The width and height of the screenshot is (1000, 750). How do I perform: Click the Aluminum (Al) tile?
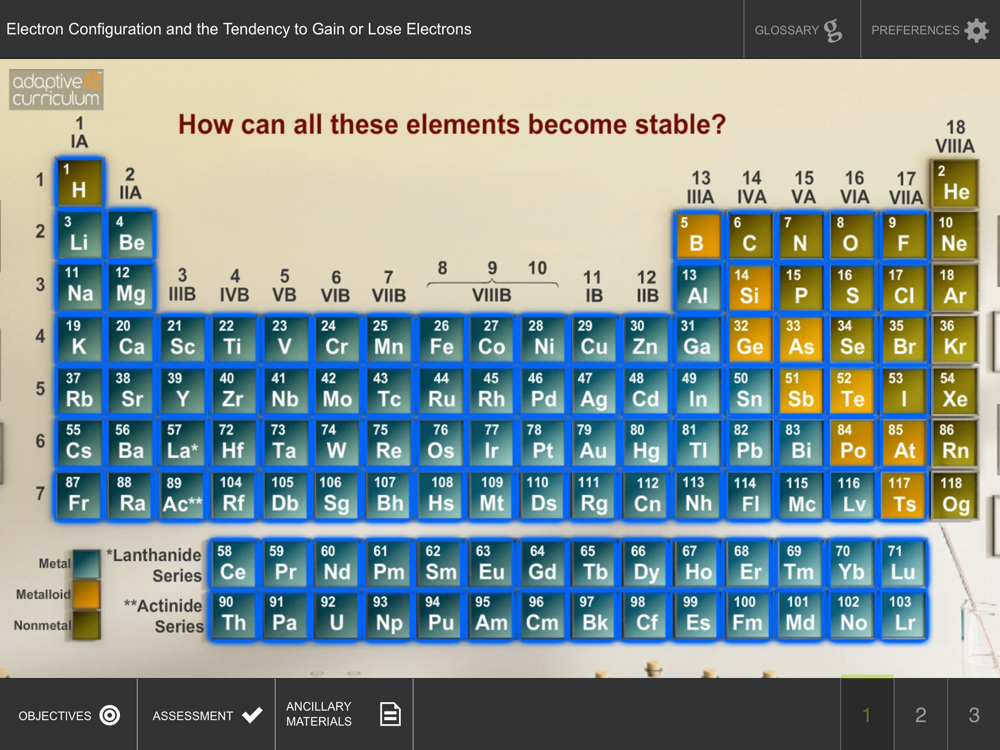[x=698, y=288]
